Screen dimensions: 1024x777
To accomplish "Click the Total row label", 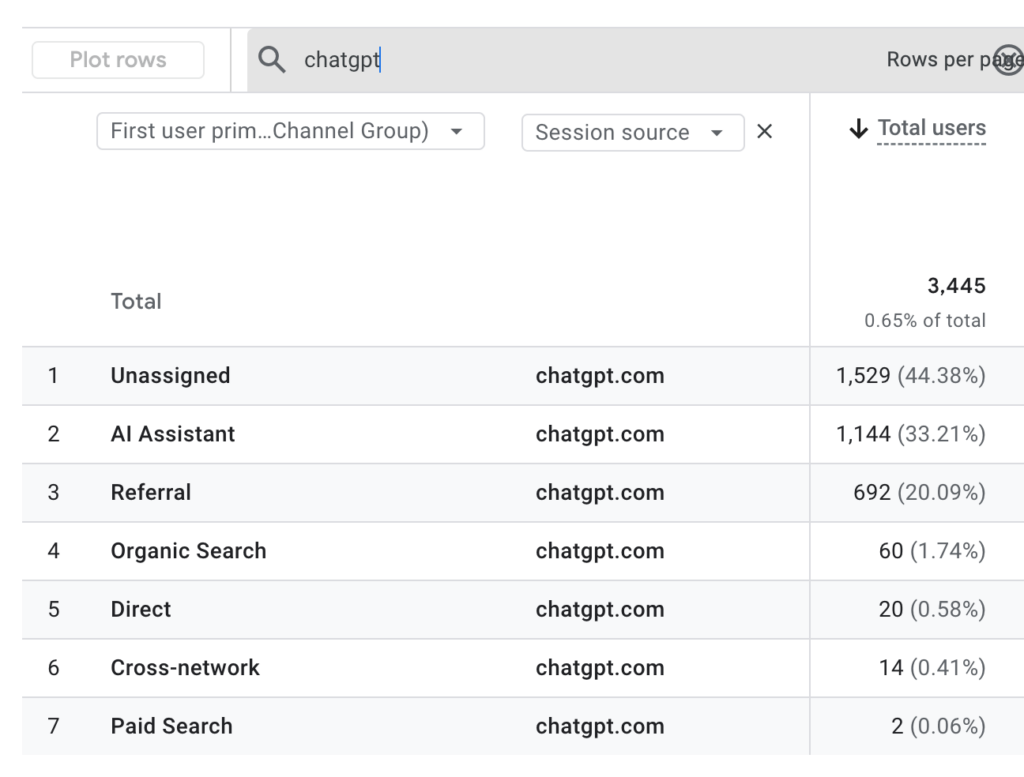I will click(136, 301).
